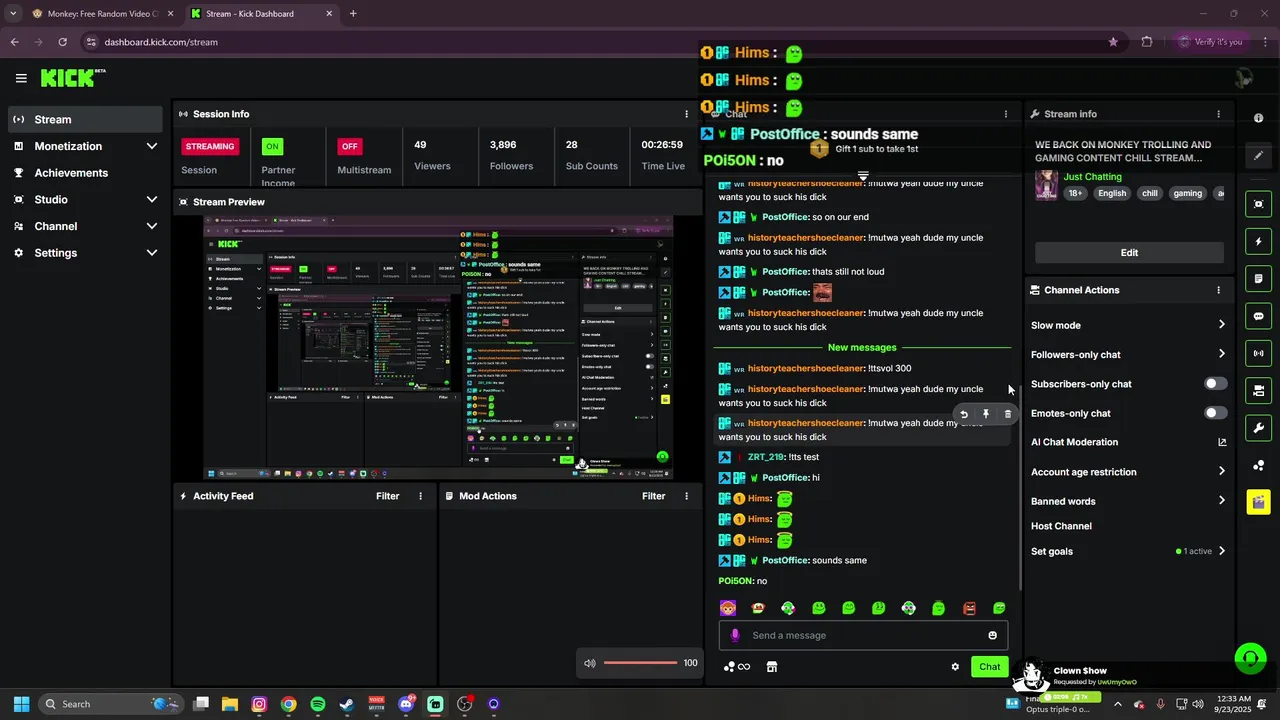Open a new browser tab
Screen dimensions: 1280x720
tap(353, 14)
